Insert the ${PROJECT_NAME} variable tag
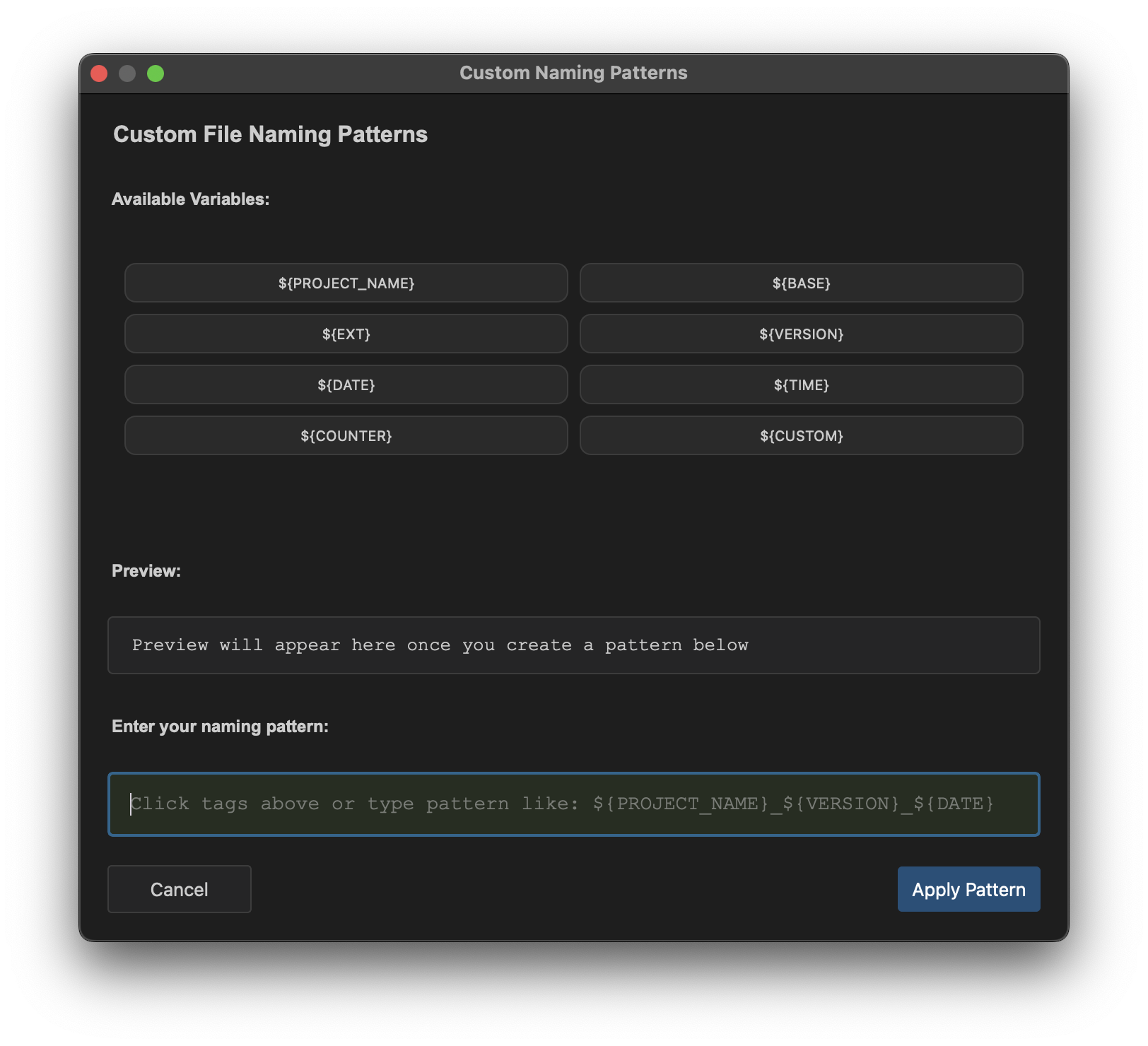Image resolution: width=1148 pixels, height=1046 pixels. (346, 283)
